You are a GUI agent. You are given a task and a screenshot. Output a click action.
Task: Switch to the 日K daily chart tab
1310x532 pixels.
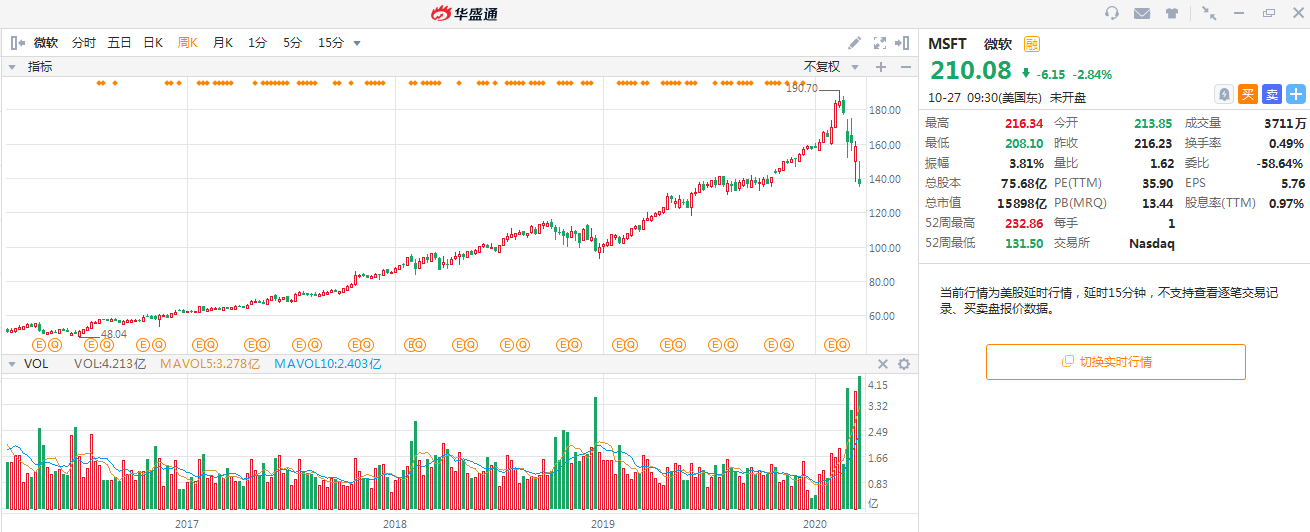click(153, 43)
